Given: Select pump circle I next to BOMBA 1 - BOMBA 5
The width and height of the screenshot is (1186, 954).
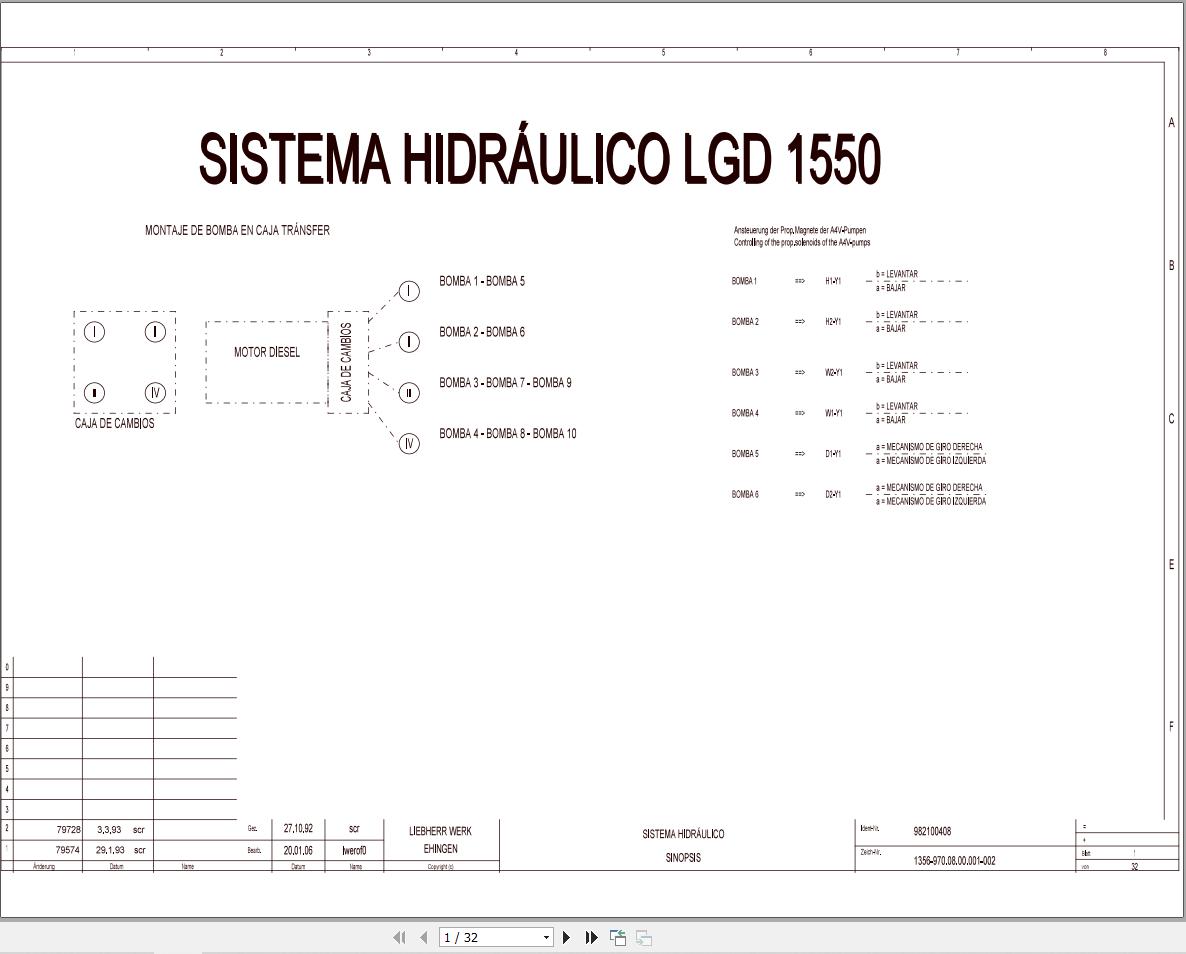Looking at the screenshot, I should click(408, 291).
